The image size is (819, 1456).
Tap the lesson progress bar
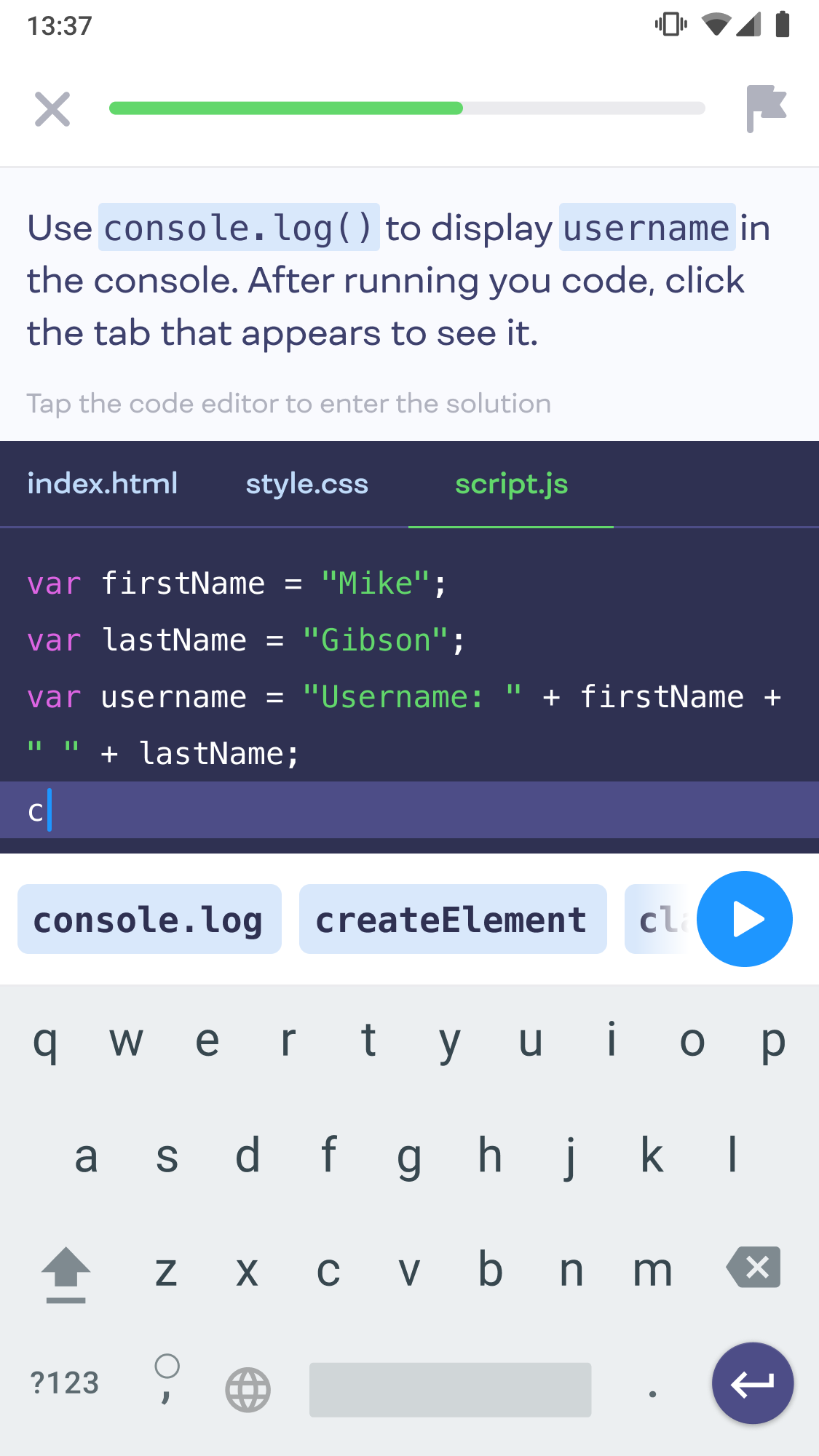pos(406,108)
